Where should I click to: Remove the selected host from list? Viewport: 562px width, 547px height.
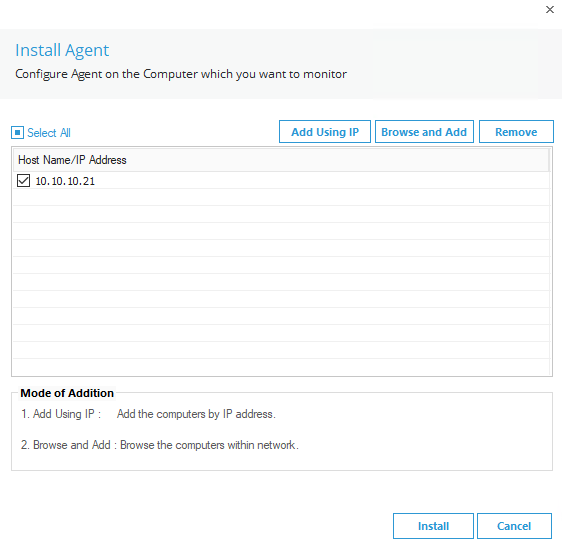[x=516, y=132]
